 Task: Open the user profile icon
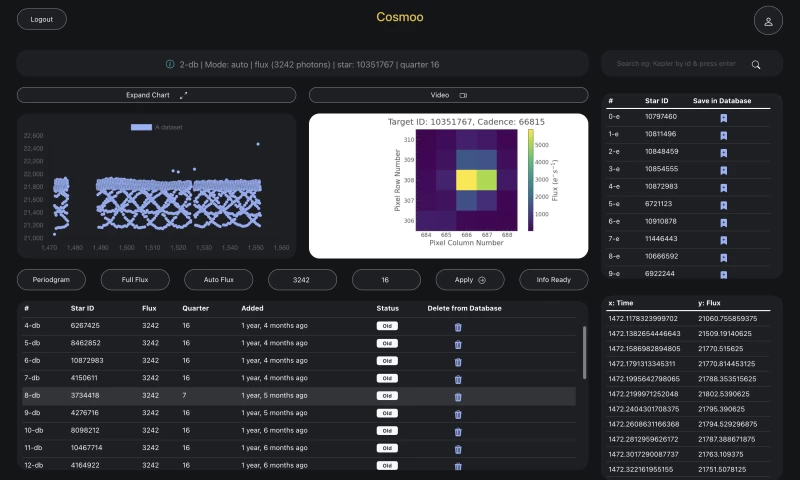pyautogui.click(x=768, y=20)
